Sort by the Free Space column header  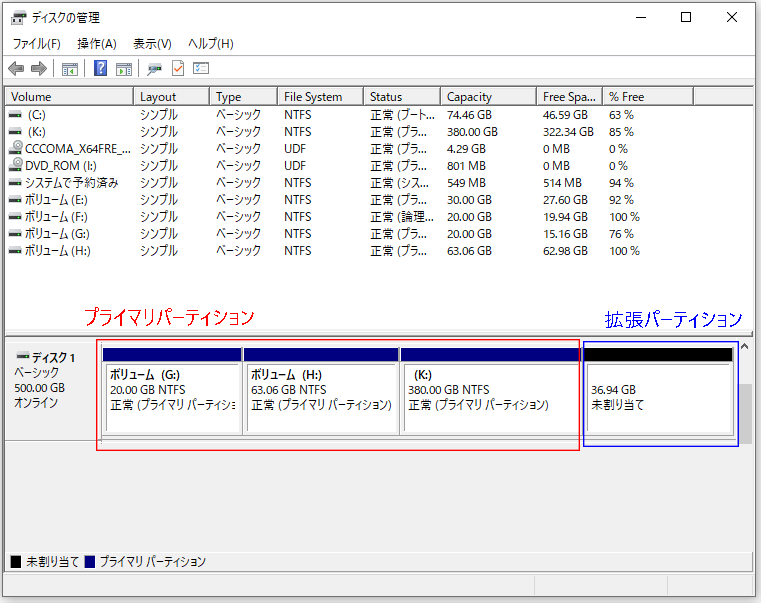(570, 97)
